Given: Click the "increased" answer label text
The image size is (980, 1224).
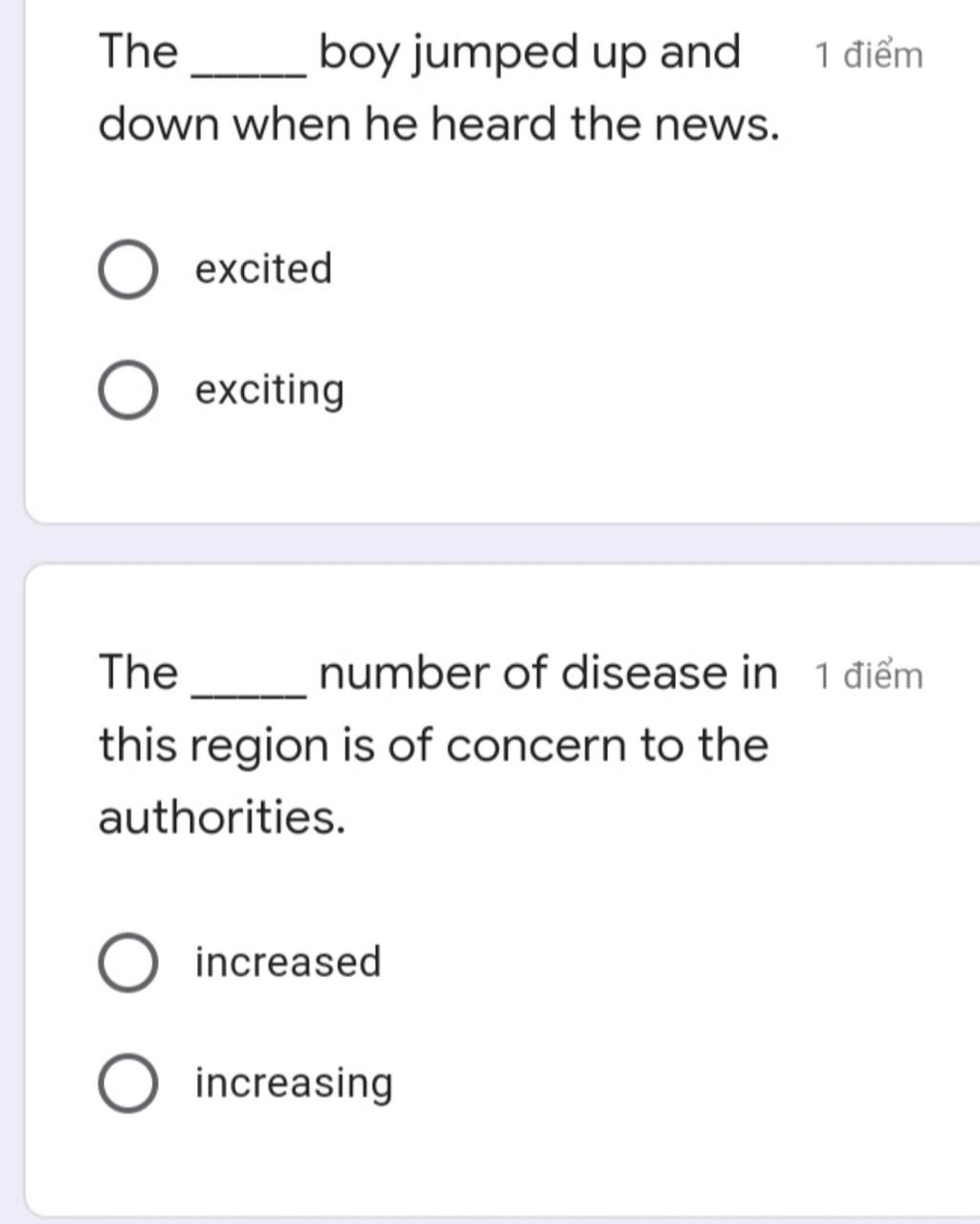Looking at the screenshot, I should pyautogui.click(x=288, y=962).
